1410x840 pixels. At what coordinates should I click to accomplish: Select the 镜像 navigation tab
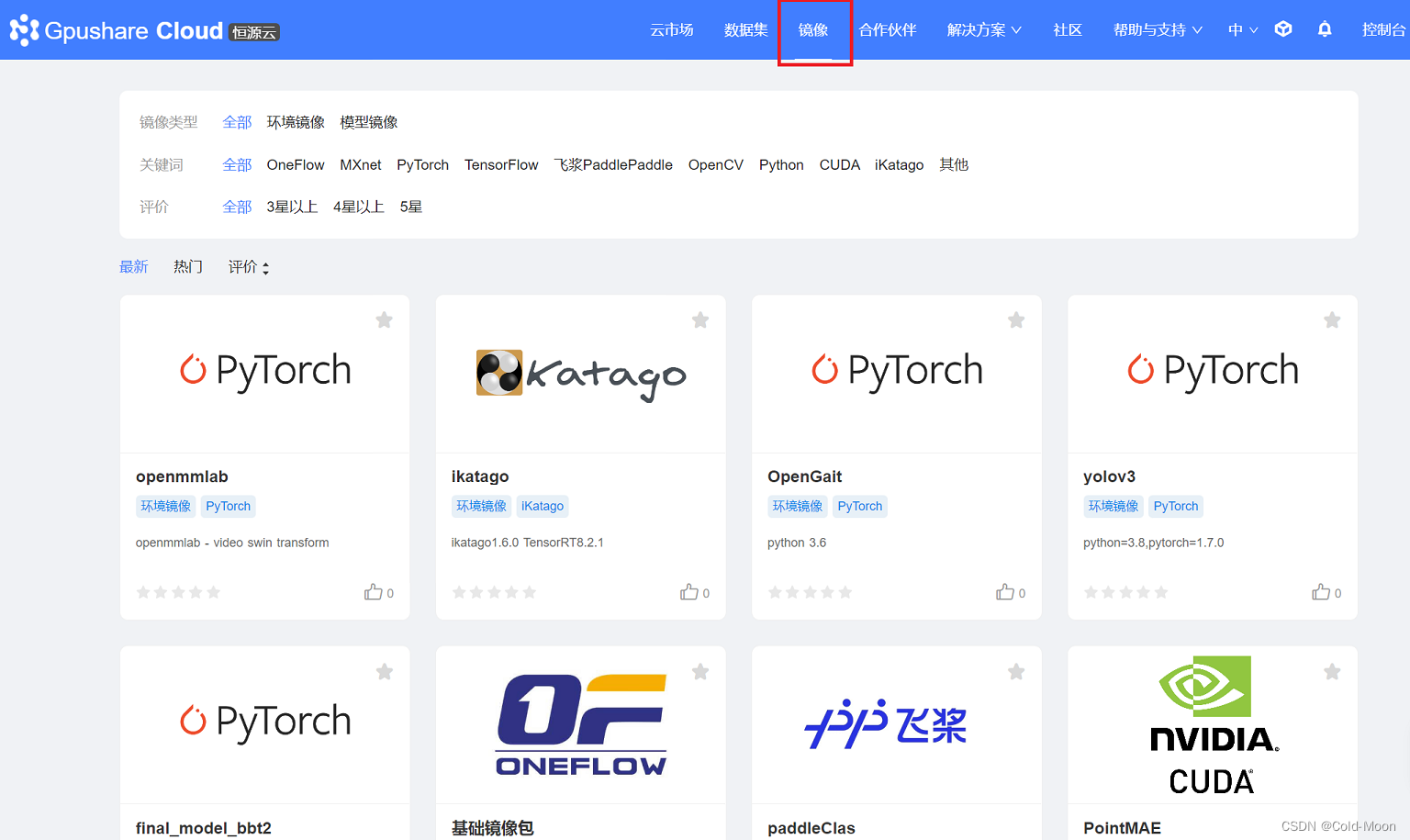tap(813, 30)
